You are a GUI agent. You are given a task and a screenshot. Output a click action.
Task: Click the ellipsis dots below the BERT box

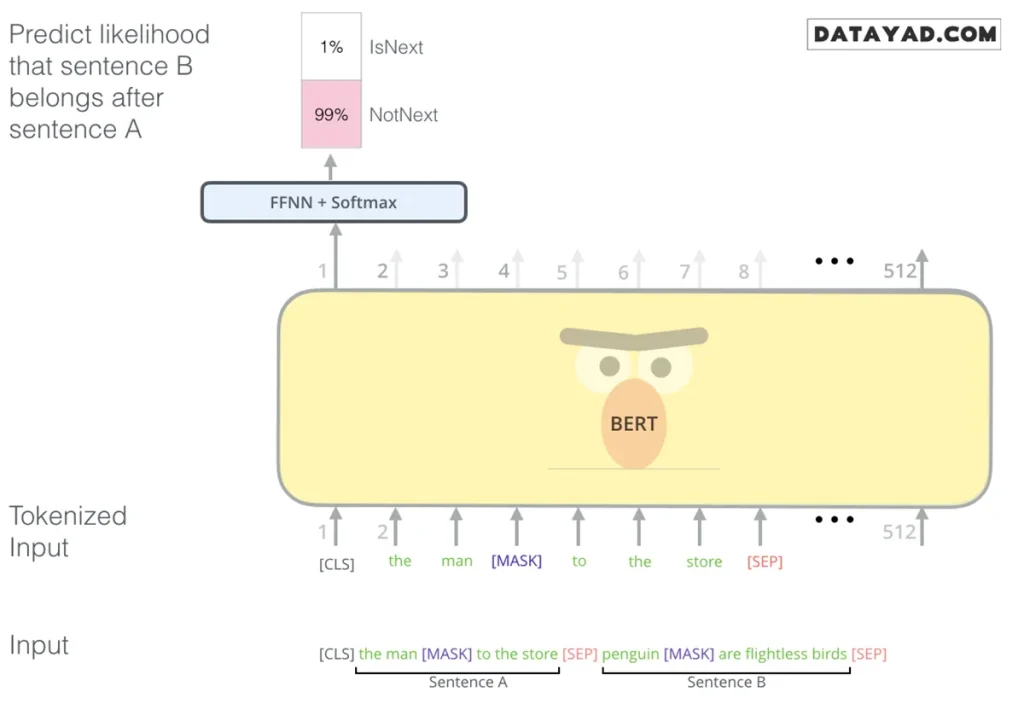pyautogui.click(x=834, y=520)
